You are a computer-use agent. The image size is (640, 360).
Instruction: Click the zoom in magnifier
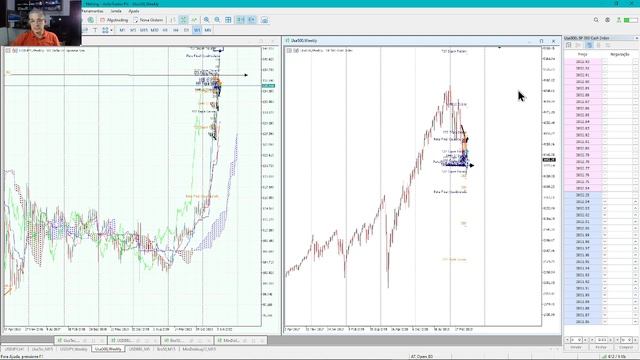coord(207,20)
